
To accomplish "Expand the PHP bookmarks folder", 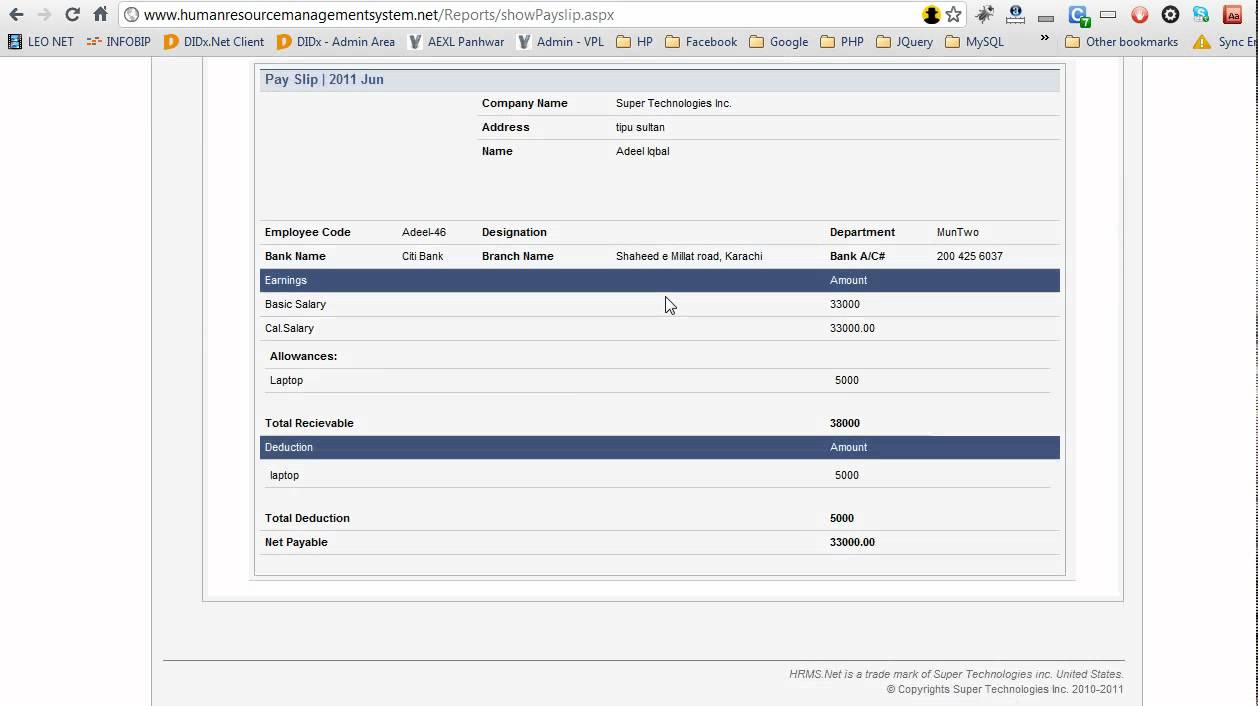I will tap(842, 42).
